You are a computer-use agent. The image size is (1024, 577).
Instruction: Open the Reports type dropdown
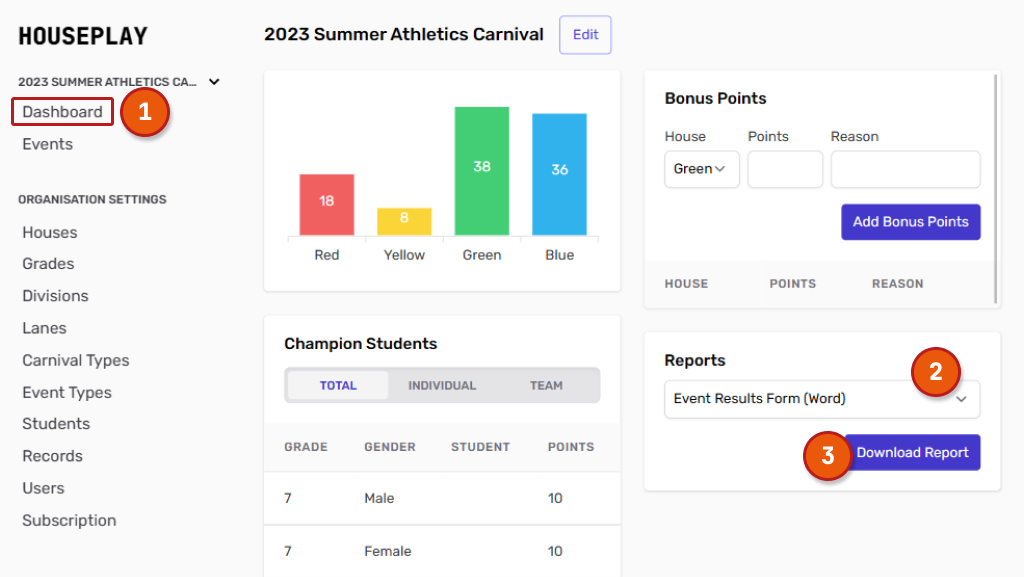[822, 399]
